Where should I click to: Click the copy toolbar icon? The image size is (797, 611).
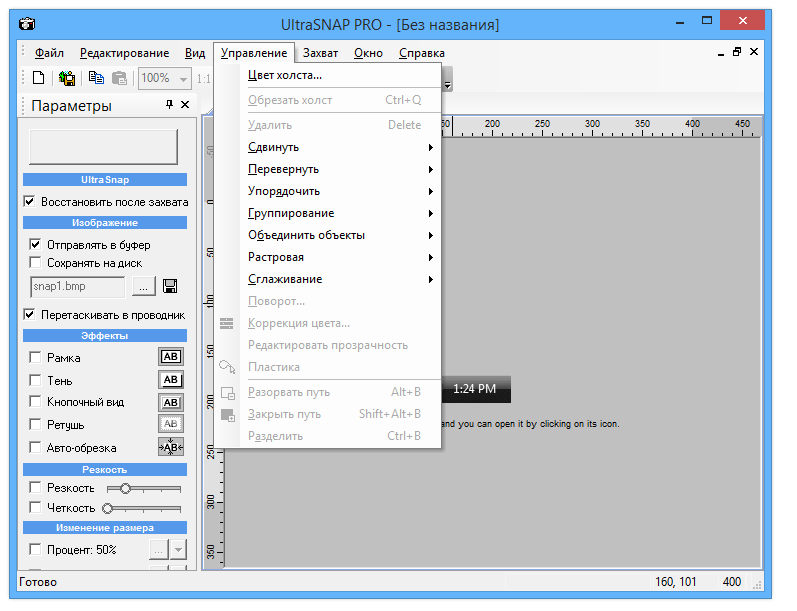(x=96, y=78)
